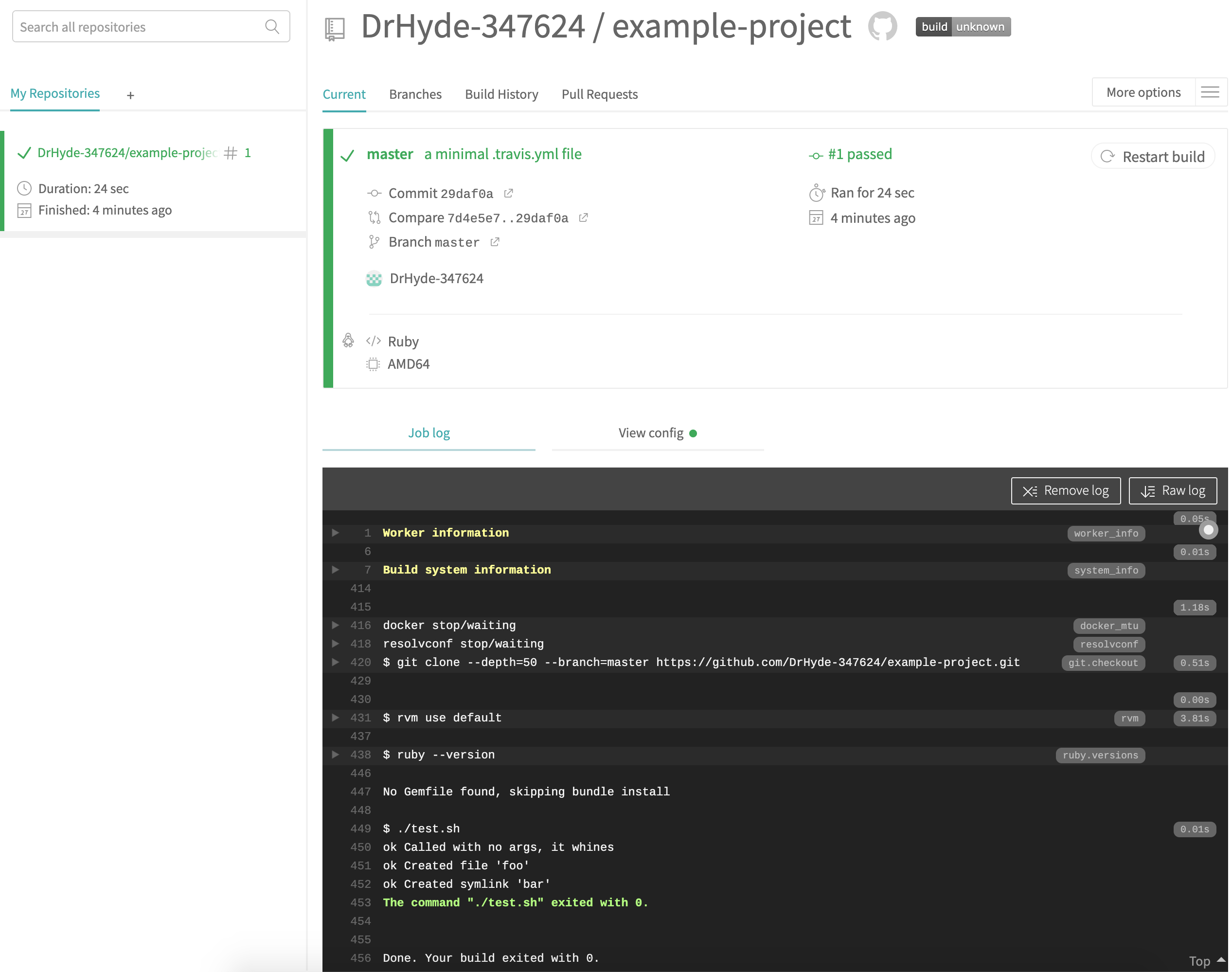Click the build unknown status badge
The height and width of the screenshot is (972, 1232).
click(963, 27)
